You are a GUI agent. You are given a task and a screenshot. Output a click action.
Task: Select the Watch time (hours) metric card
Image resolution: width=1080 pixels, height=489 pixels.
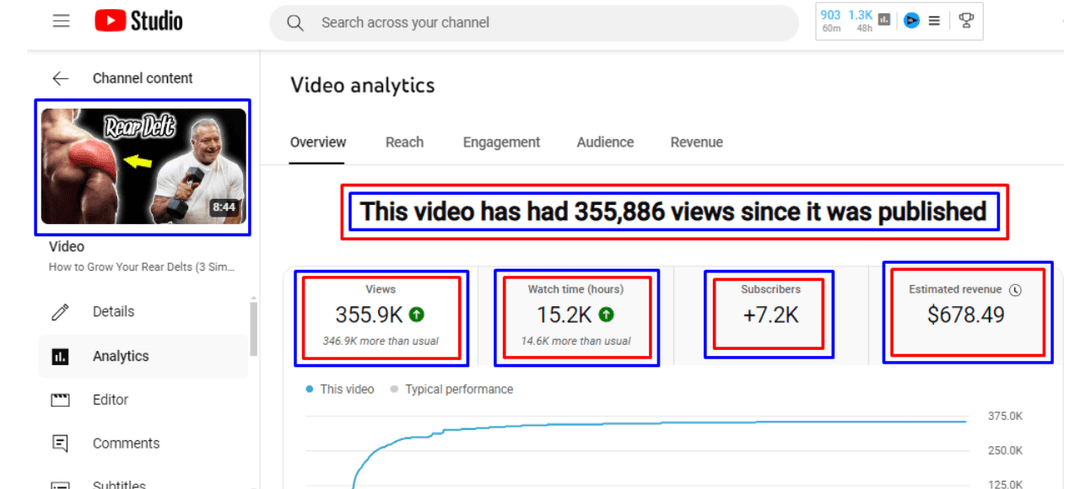click(x=576, y=315)
